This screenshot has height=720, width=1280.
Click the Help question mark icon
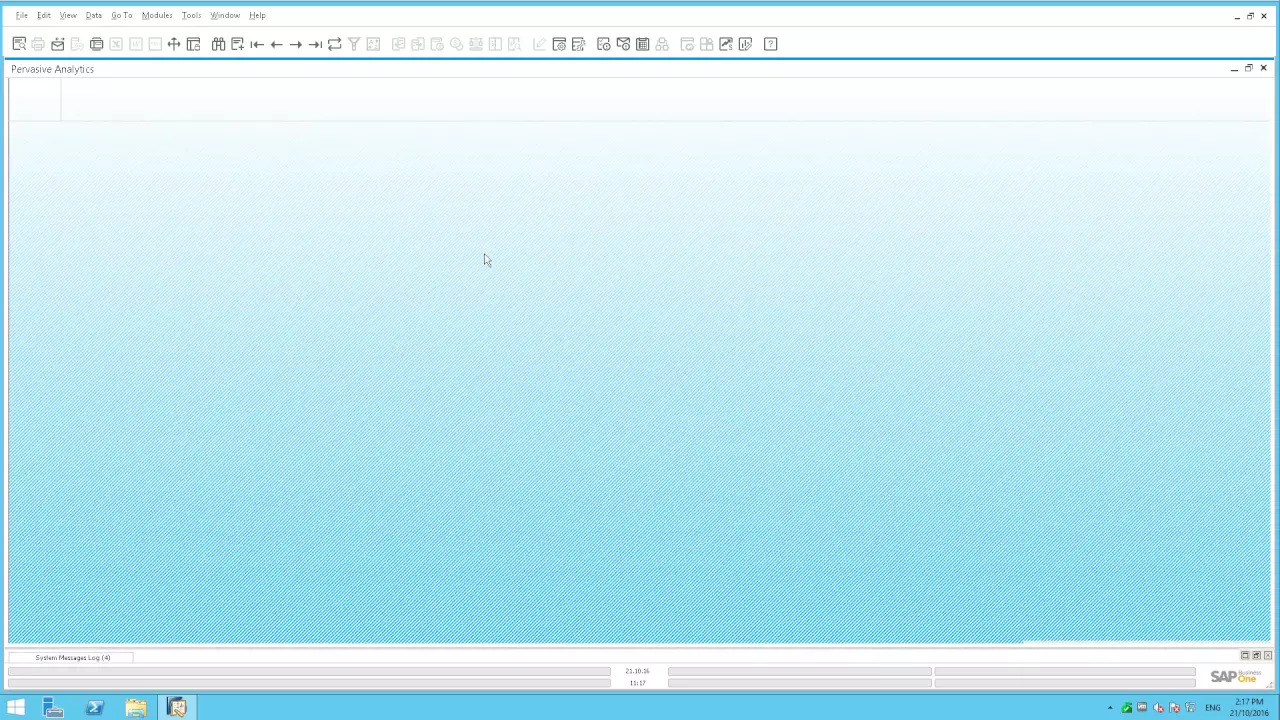(x=770, y=43)
